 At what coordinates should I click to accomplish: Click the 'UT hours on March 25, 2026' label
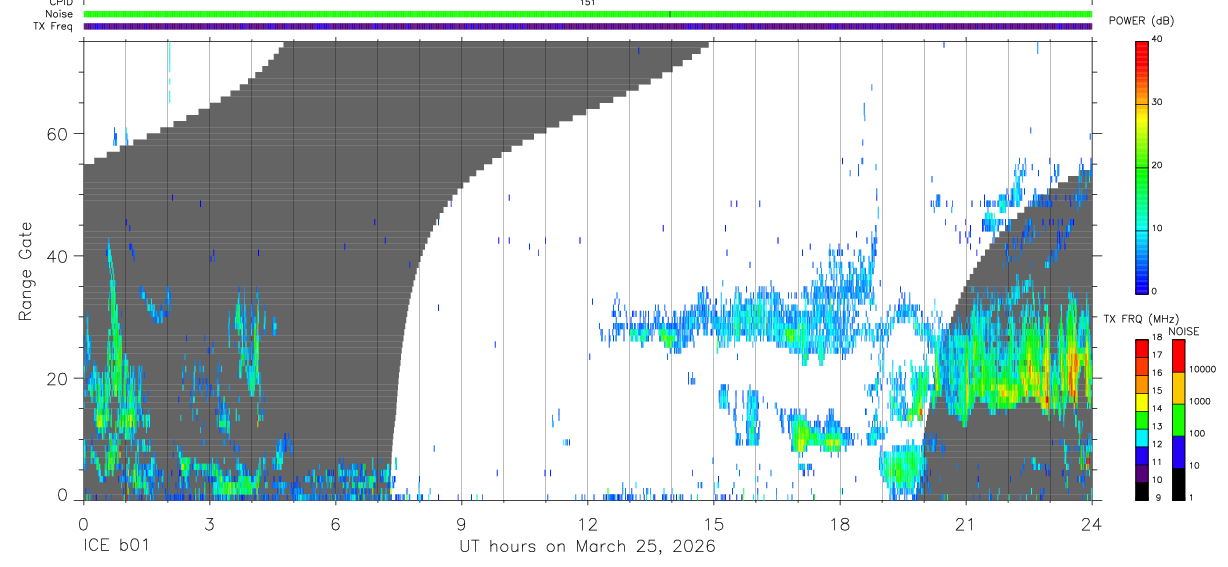pos(587,547)
